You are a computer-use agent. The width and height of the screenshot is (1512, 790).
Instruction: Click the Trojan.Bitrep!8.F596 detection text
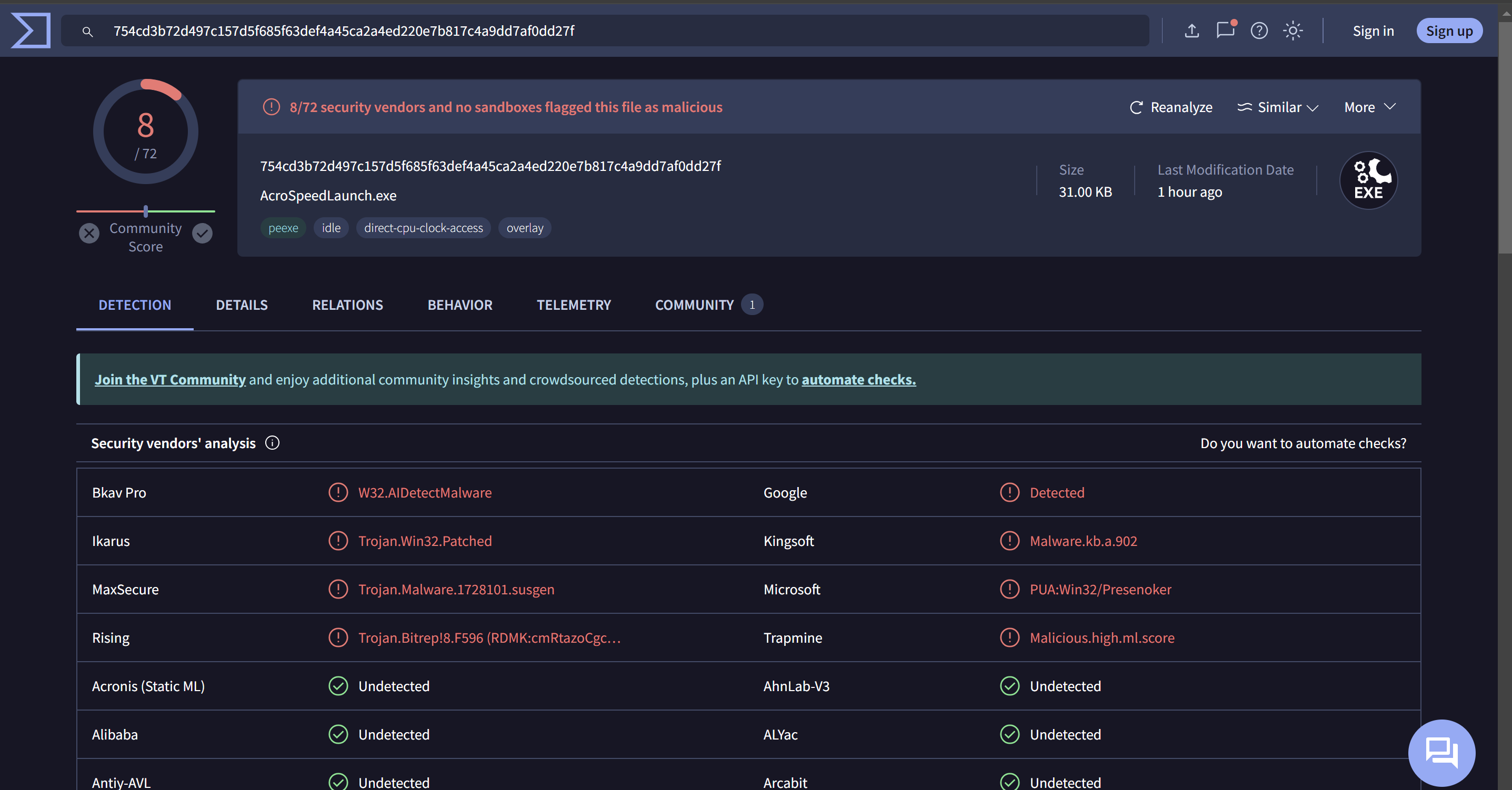489,637
